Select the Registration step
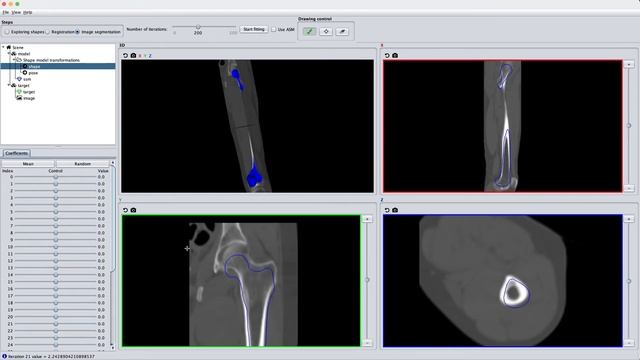 (60, 32)
